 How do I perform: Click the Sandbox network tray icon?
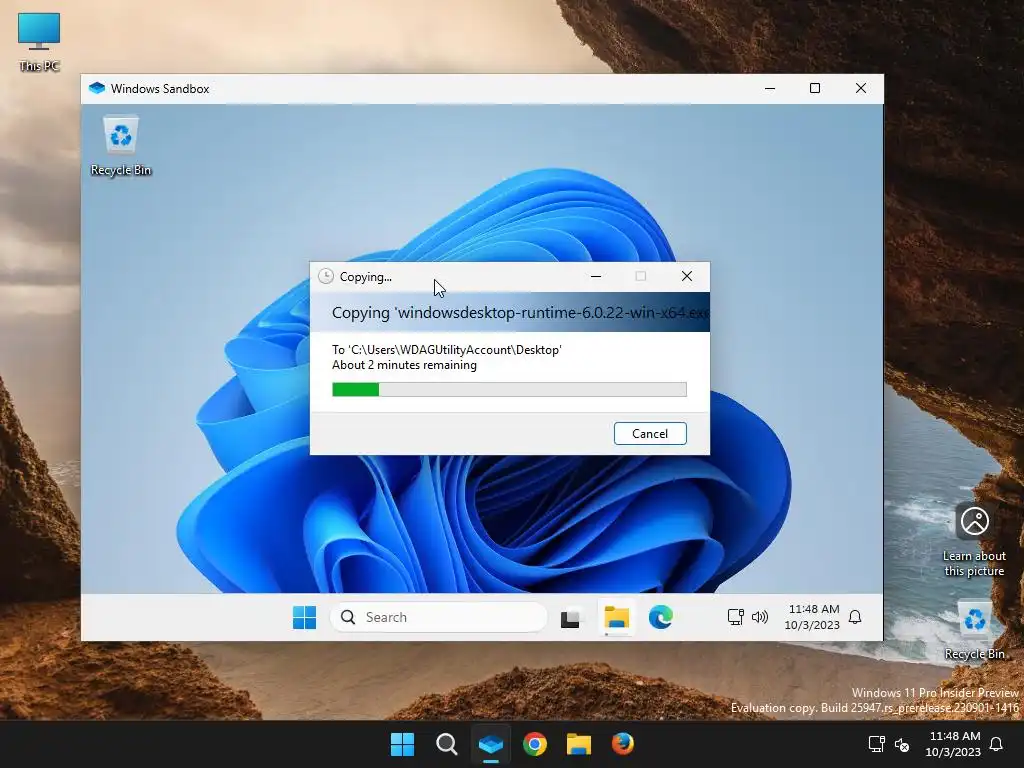(x=735, y=617)
